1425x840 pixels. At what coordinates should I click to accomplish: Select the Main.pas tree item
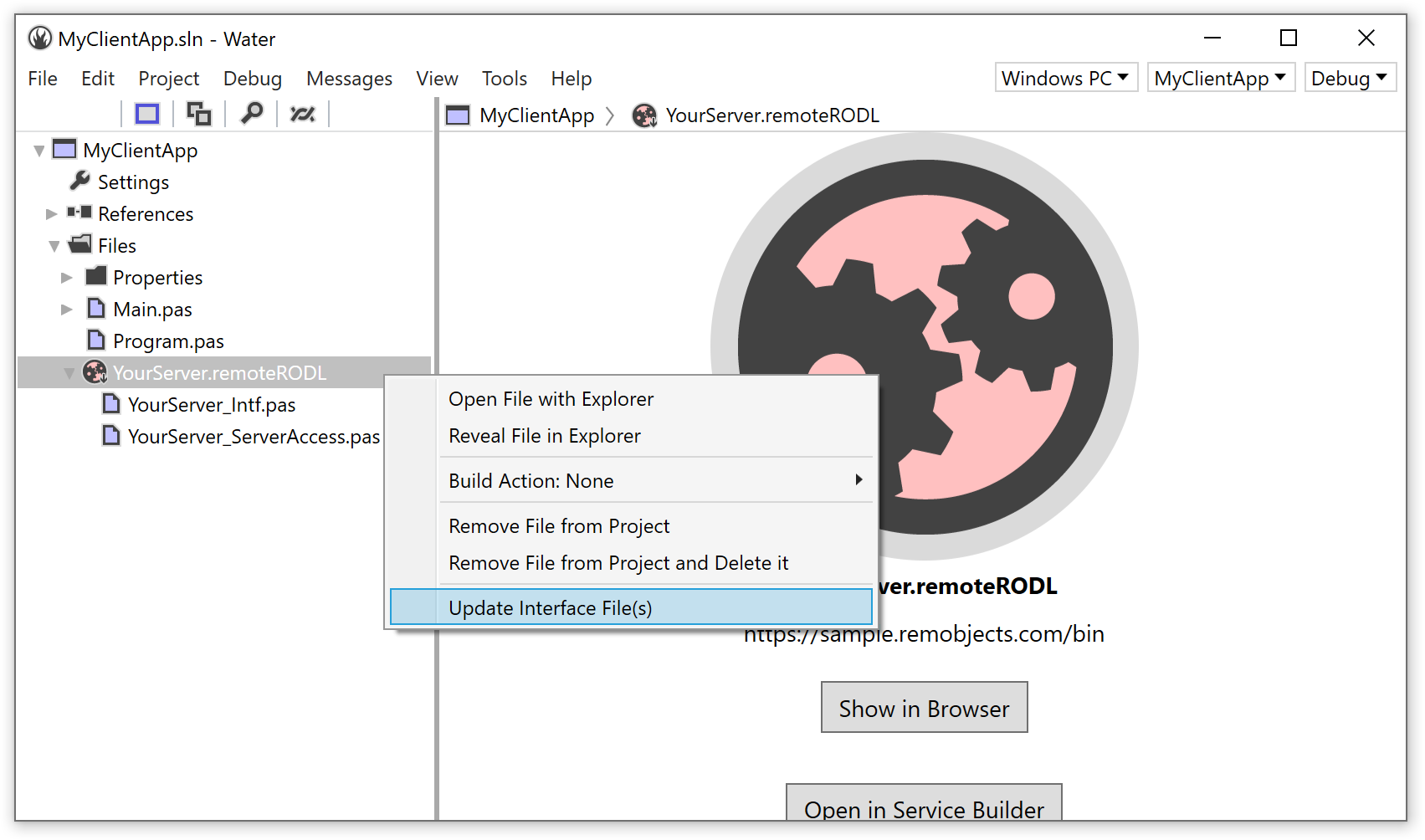point(152,310)
